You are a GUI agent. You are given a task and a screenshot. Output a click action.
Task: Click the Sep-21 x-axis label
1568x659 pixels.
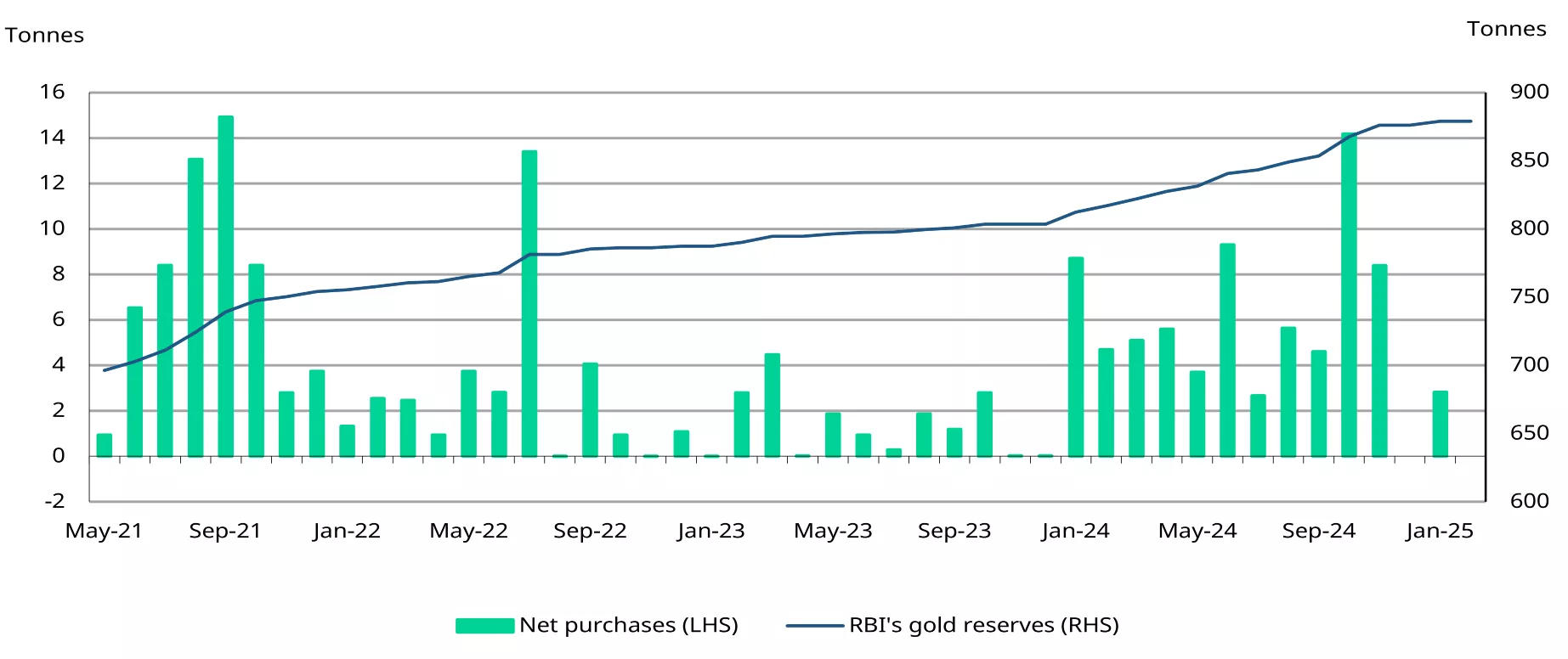[225, 532]
